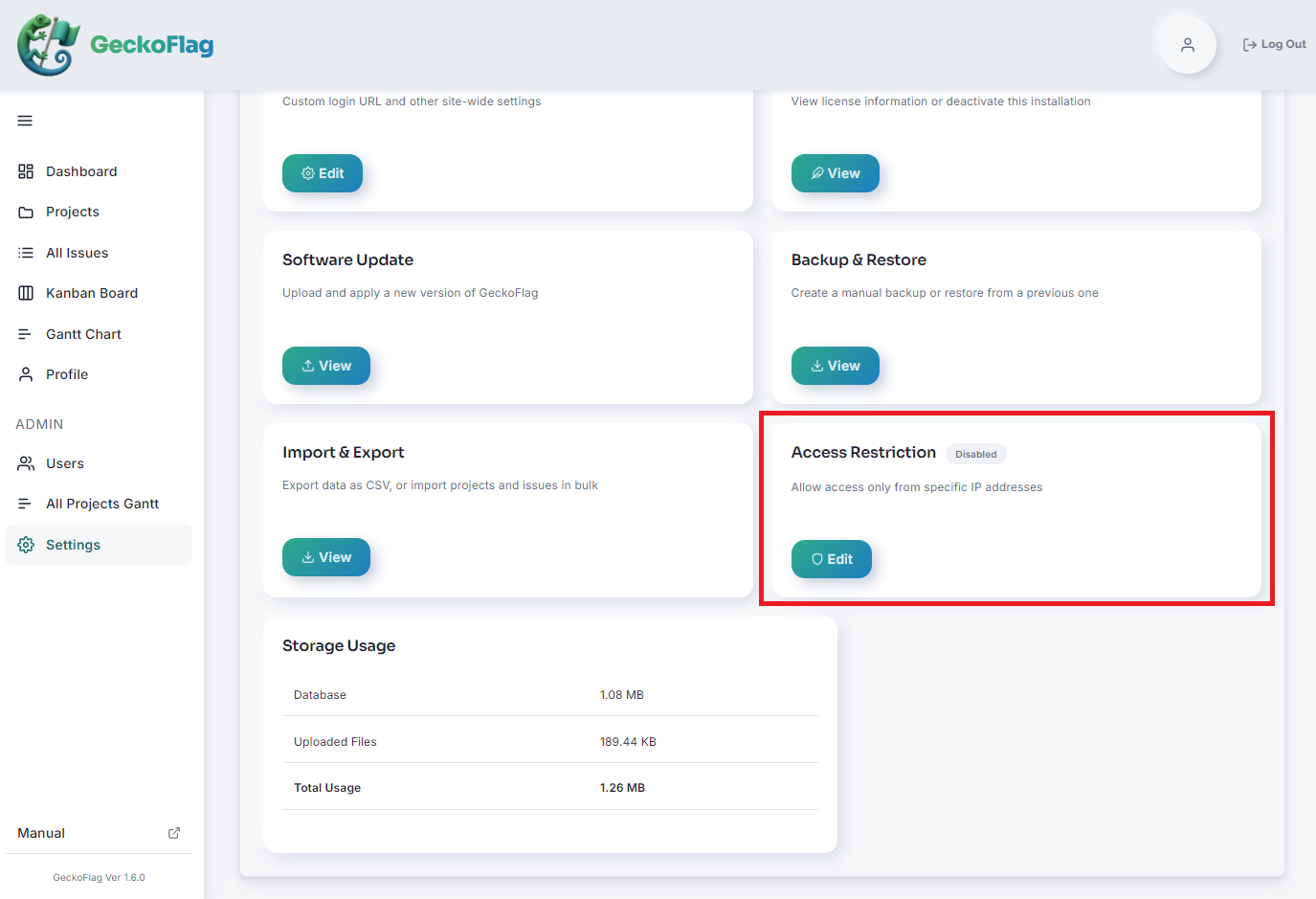Click the Uploaded Files value 189.44 KB
Viewport: 1316px width, 899px height.
click(x=628, y=742)
